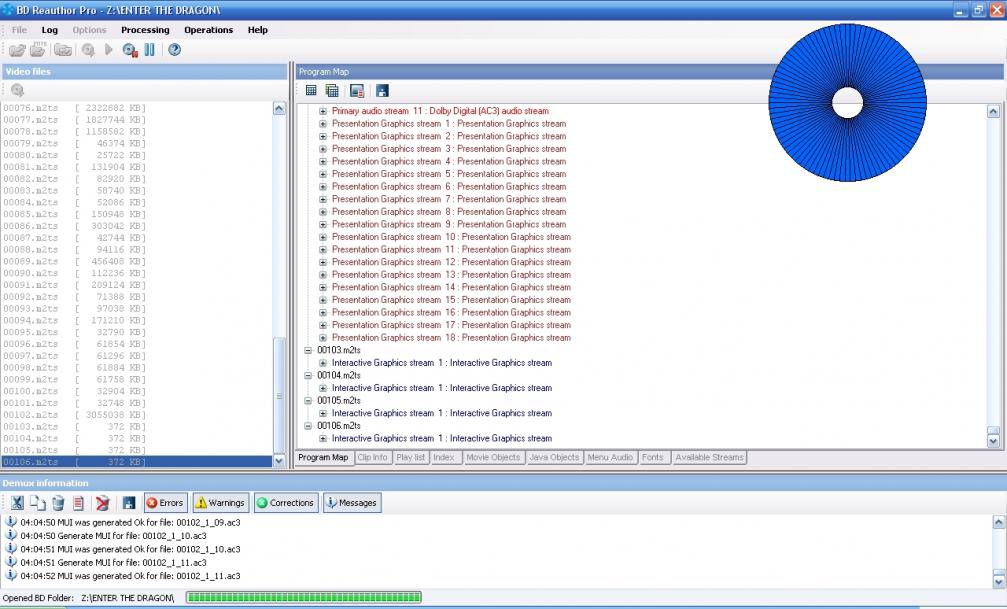The height and width of the screenshot is (609, 1007).
Task: Open the Log menu
Action: coord(49,30)
